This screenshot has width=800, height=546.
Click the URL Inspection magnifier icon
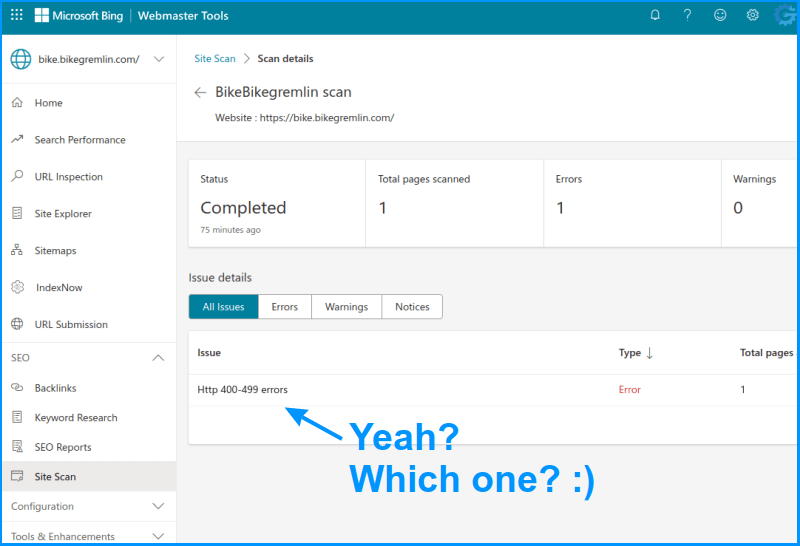[x=17, y=176]
